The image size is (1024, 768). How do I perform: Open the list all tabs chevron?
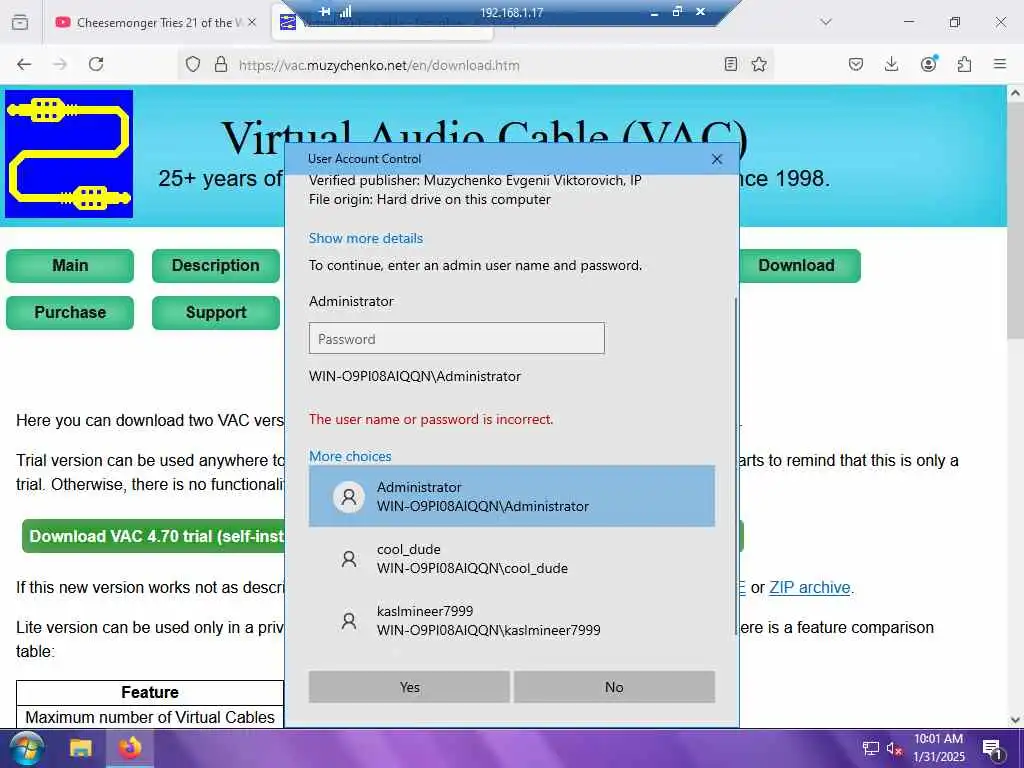click(826, 22)
